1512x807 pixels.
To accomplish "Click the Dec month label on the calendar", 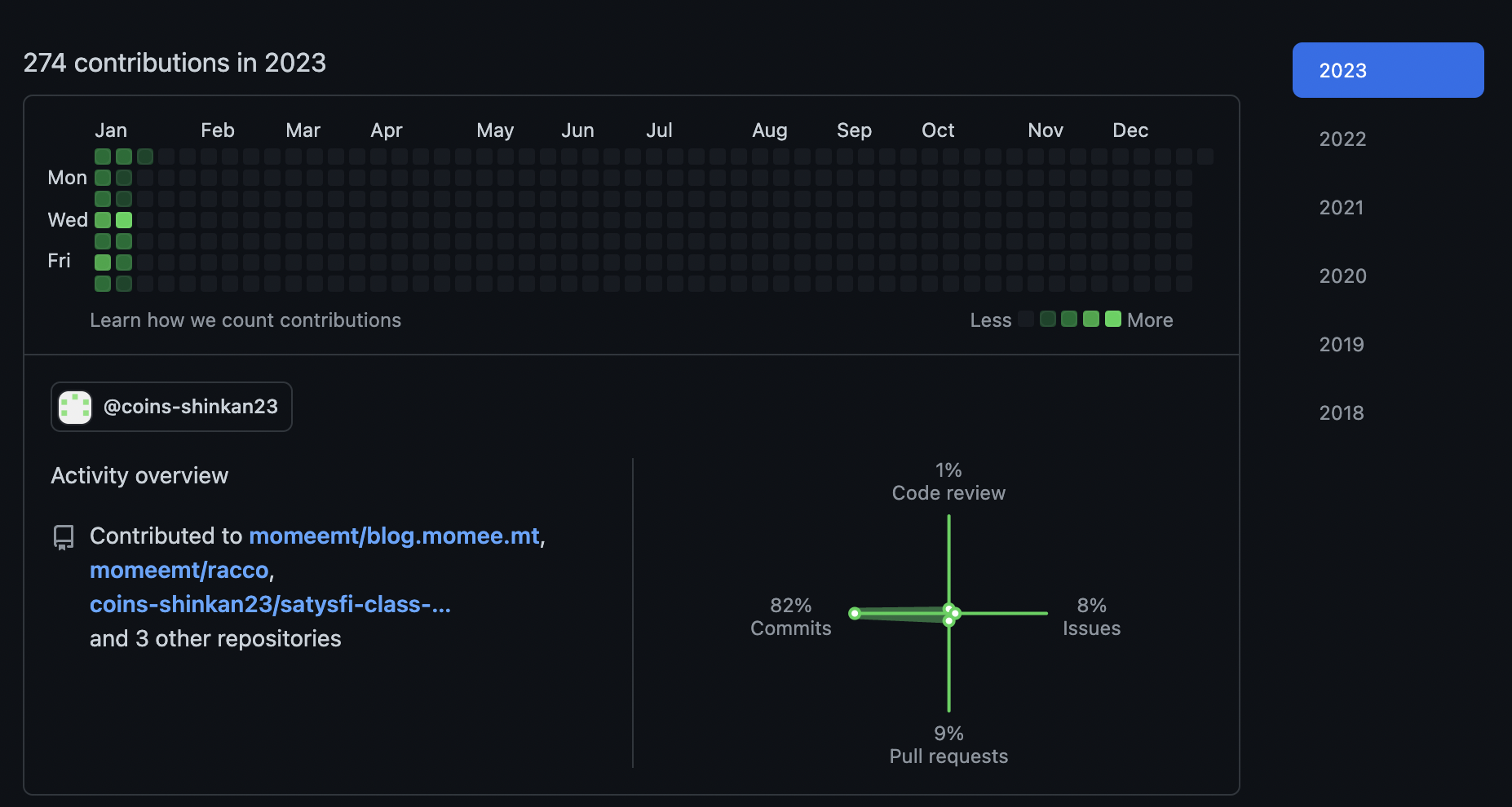I will click(x=1130, y=130).
